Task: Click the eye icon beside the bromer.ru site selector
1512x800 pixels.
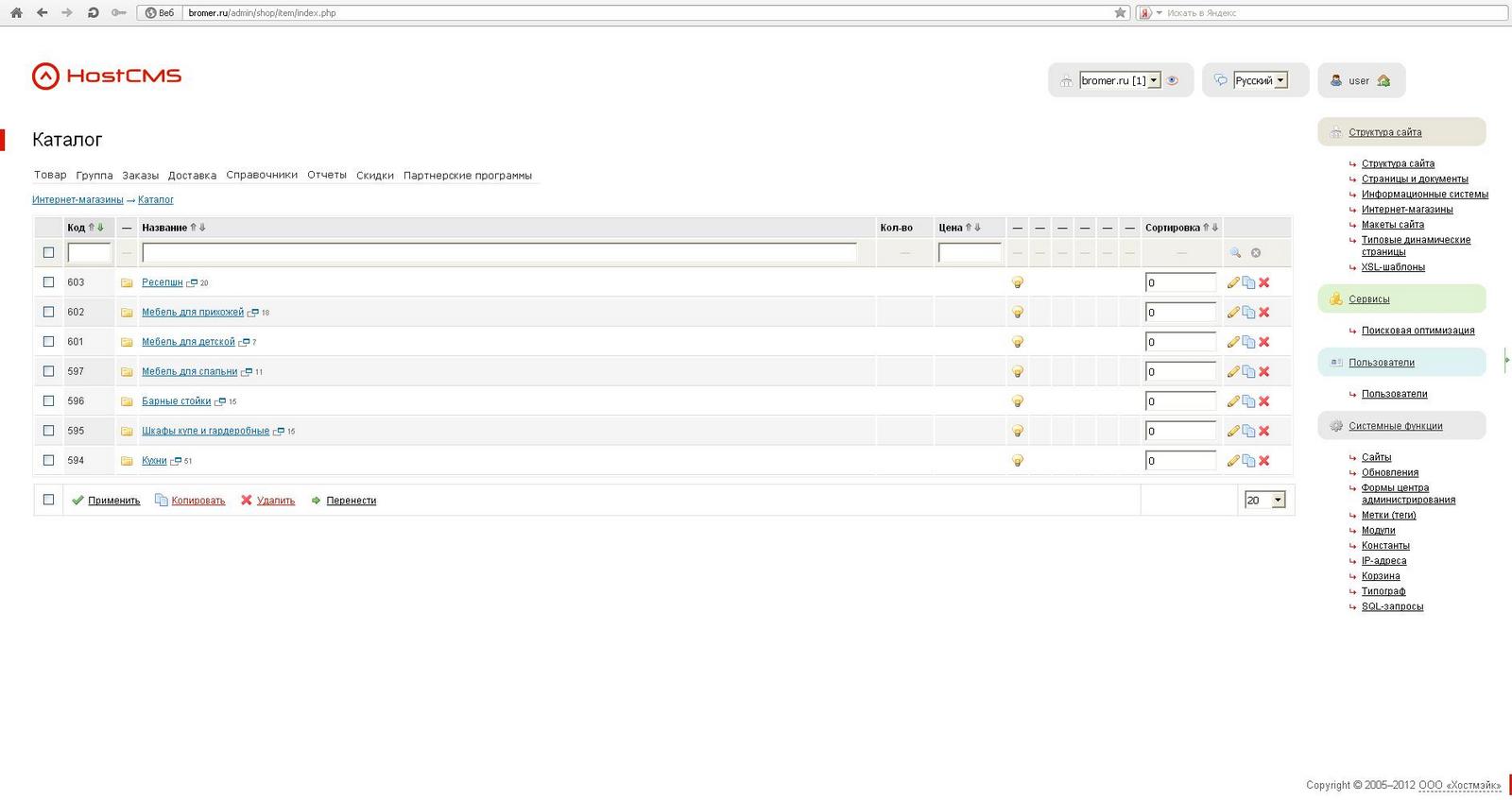Action: pos(1173,80)
